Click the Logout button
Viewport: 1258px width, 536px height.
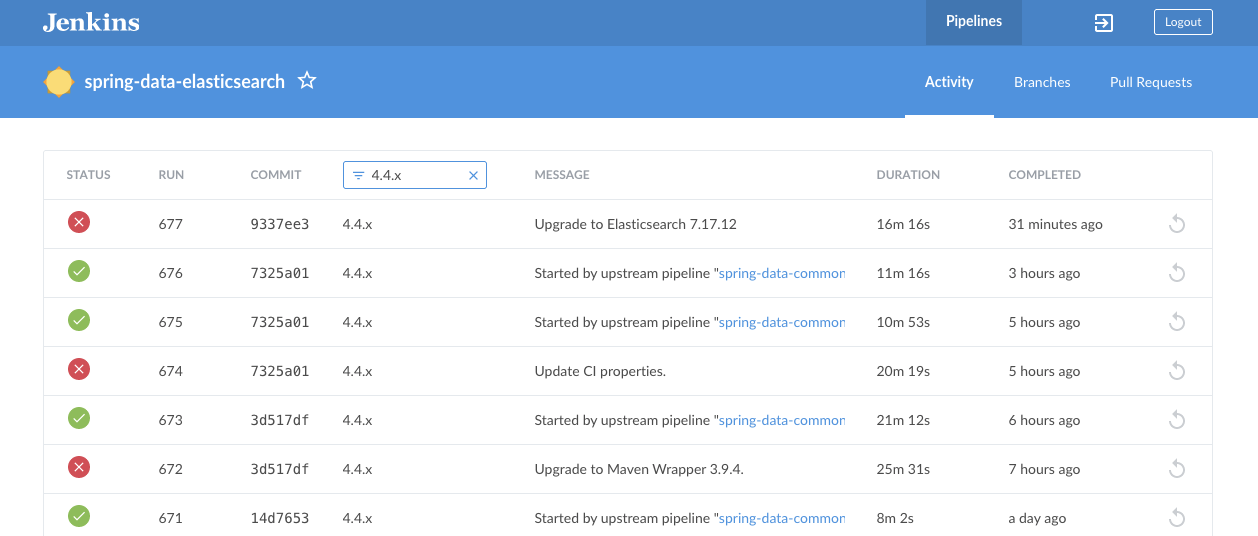pyautogui.click(x=1183, y=22)
